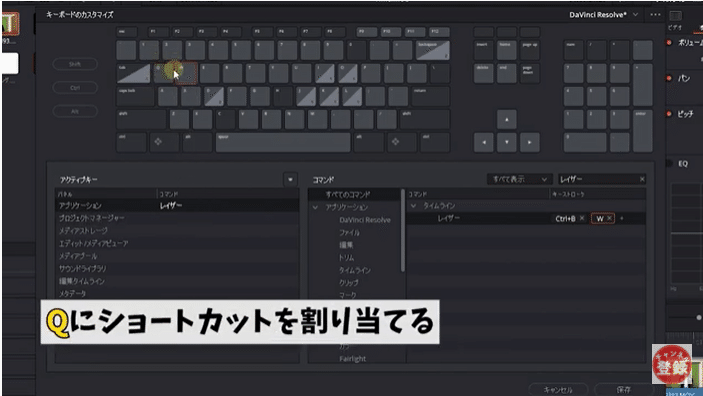Clear the レイザー search text
Screen dimensions: 703x396
pos(642,179)
